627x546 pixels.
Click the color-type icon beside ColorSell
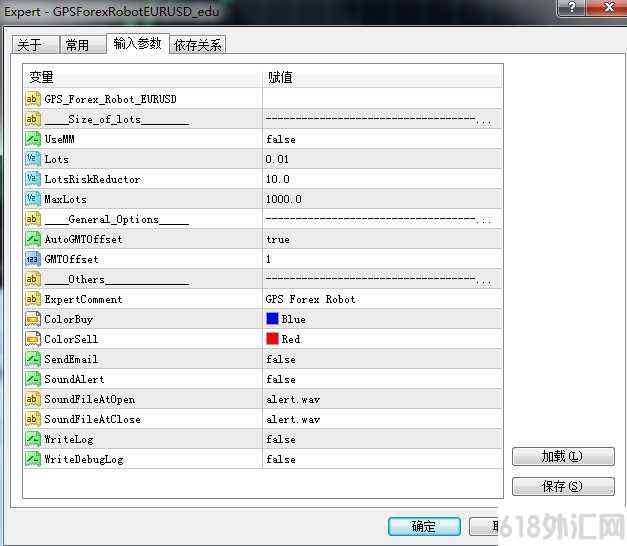coord(32,339)
